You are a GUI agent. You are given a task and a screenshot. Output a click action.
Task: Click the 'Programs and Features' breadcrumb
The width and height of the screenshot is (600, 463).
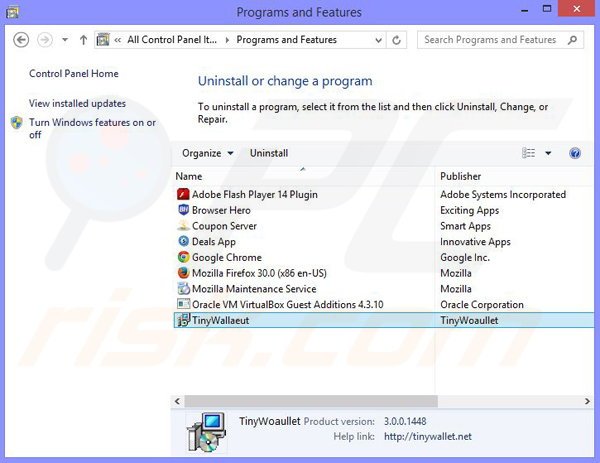[x=286, y=40]
